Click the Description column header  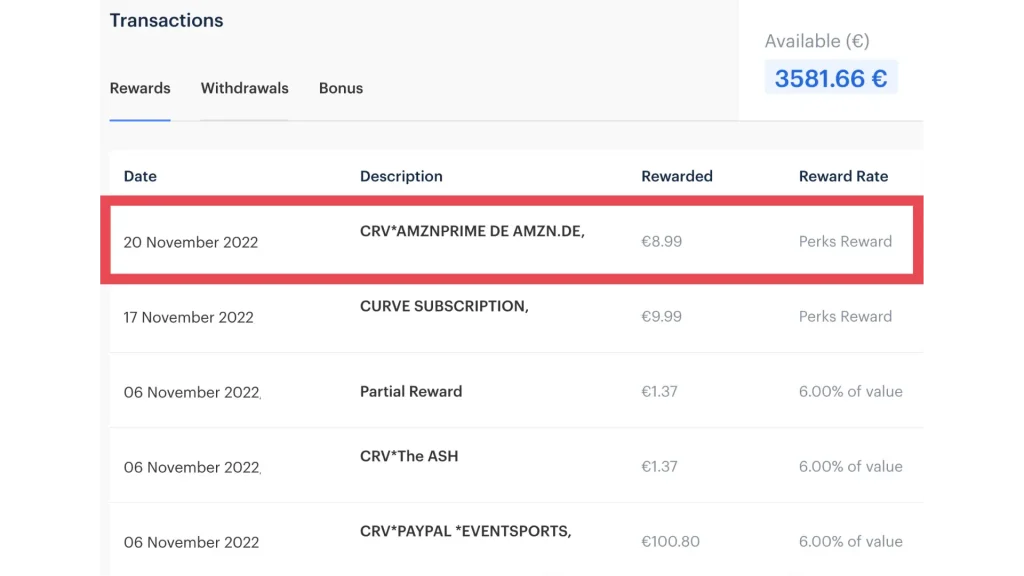[x=401, y=176]
